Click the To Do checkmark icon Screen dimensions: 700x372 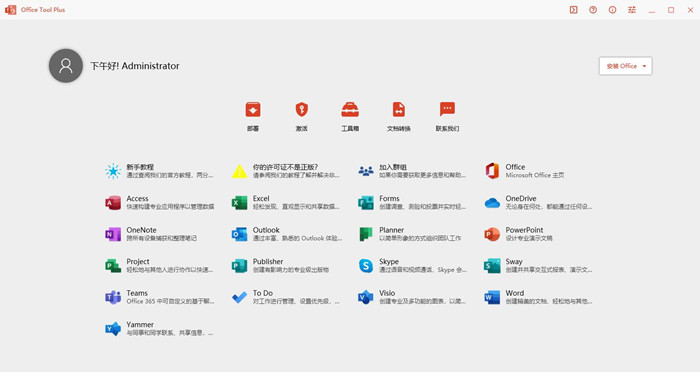point(239,297)
